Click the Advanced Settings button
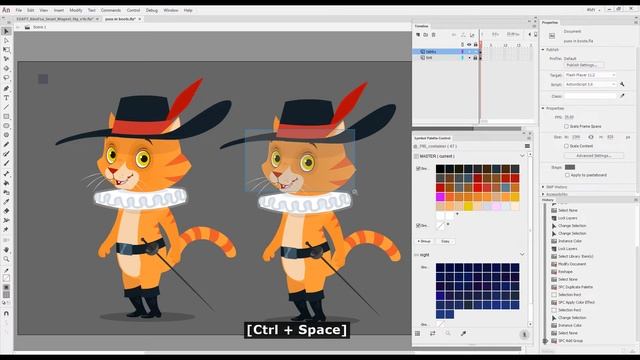This screenshot has width=640, height=360. 594,156
